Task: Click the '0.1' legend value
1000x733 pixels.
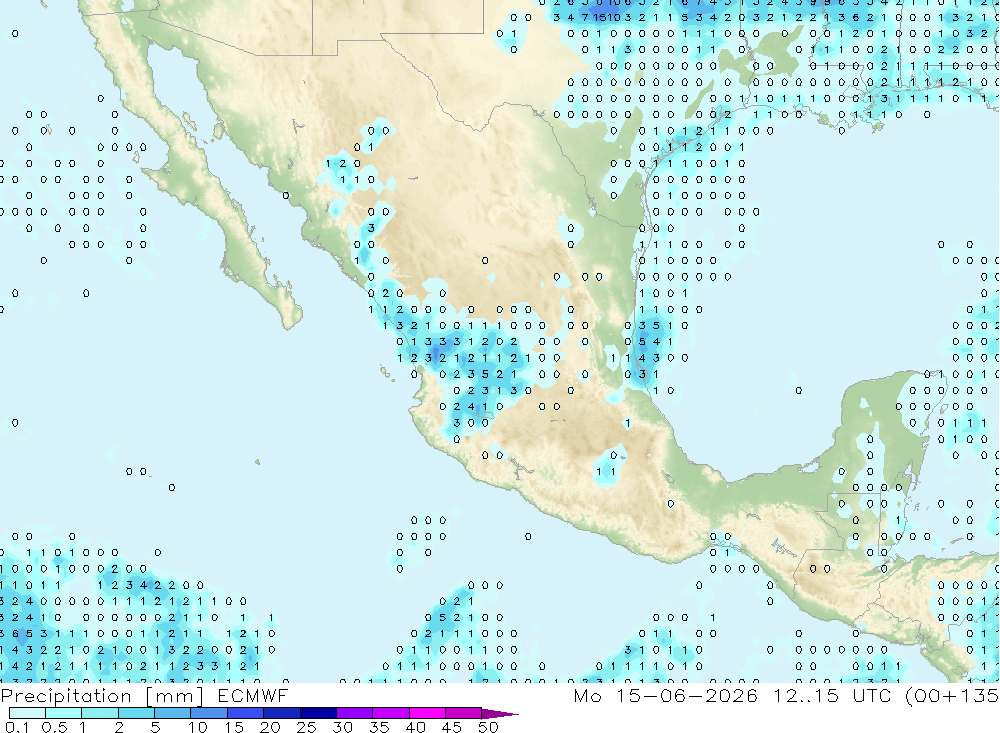Action: click(x=17, y=727)
